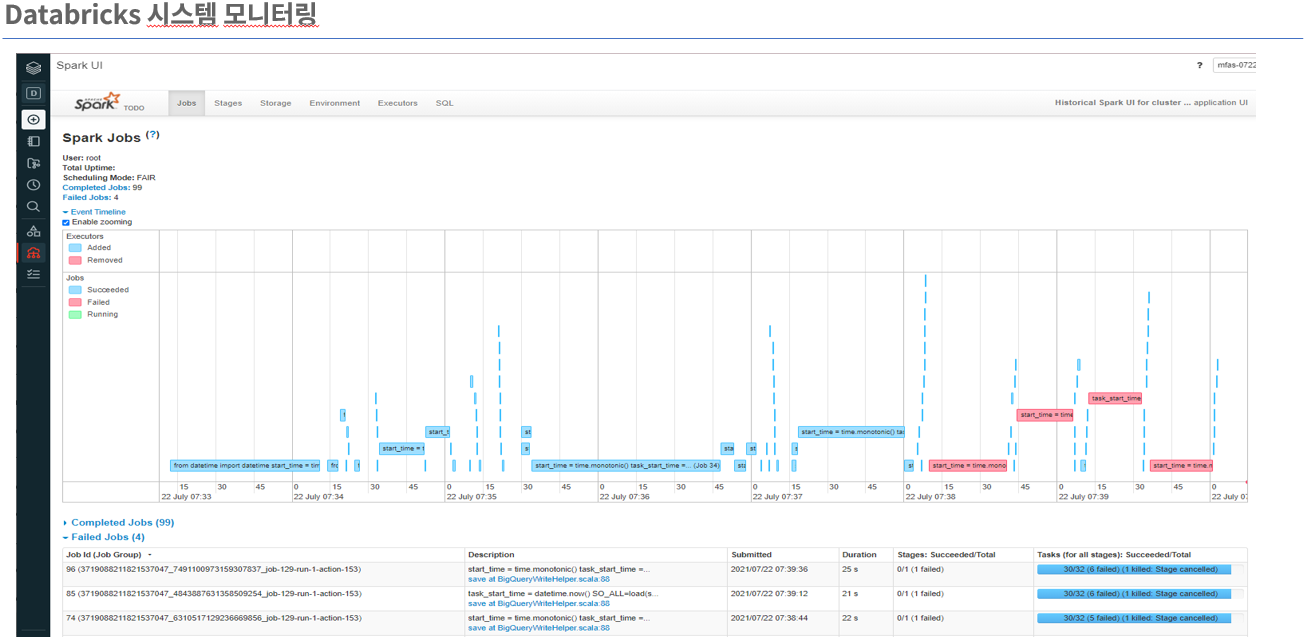This screenshot has height=642, width=1309.
Task: Click the tasks progress bar for job 85
Action: tap(1134, 594)
